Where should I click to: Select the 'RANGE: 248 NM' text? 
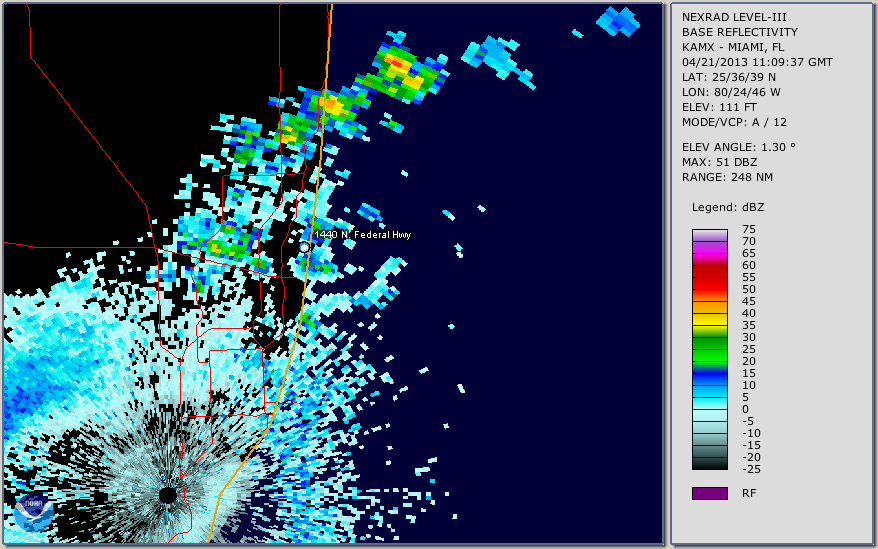[x=727, y=178]
